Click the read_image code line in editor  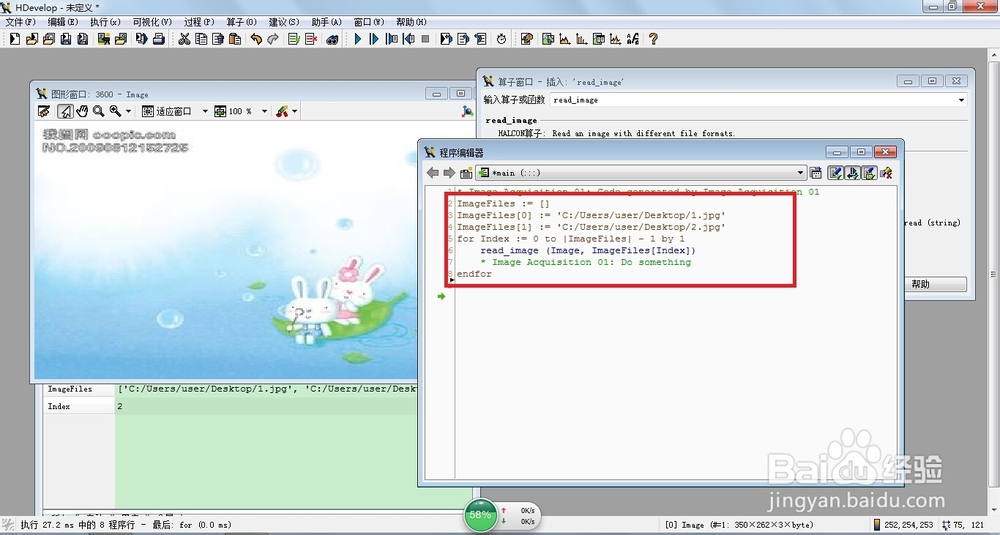click(588, 251)
